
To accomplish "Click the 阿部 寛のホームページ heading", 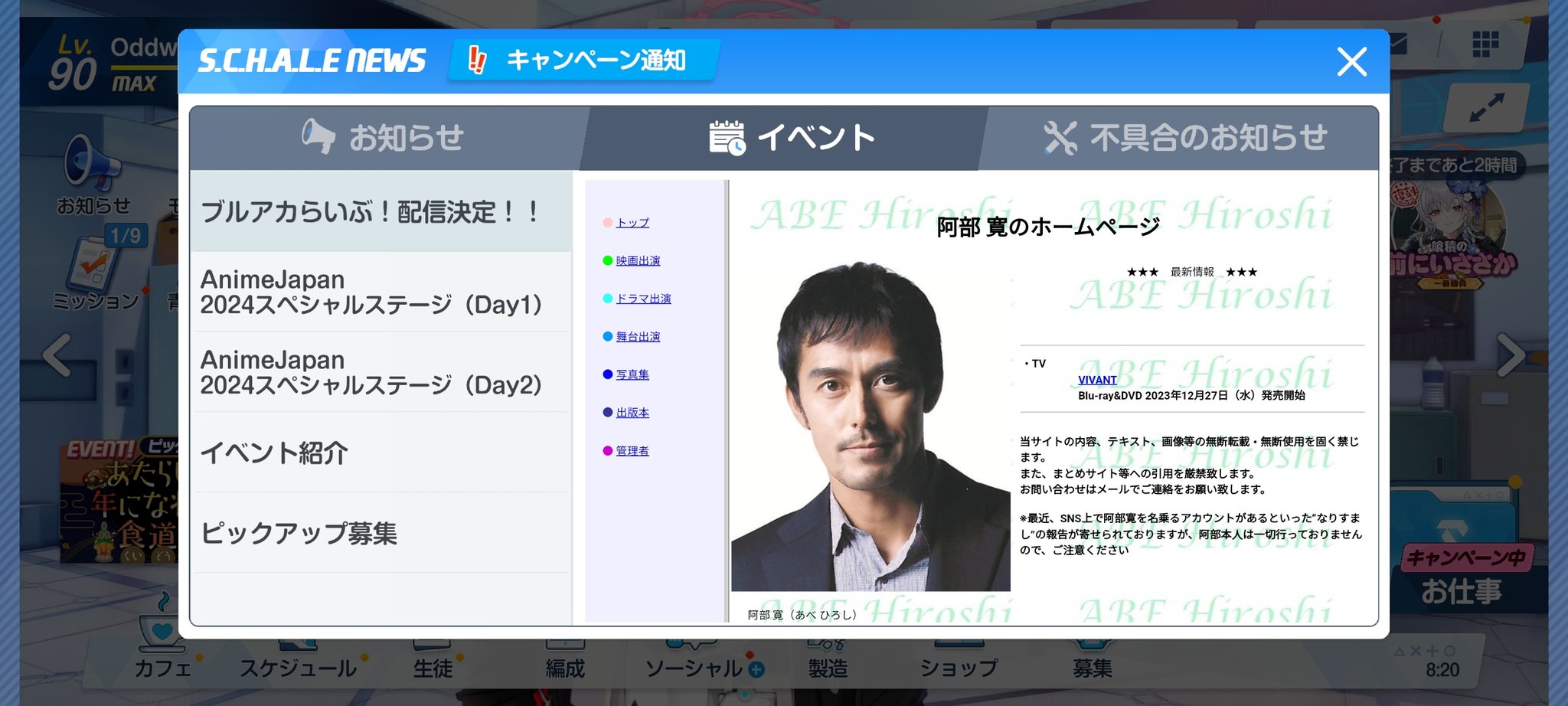I will tap(1048, 227).
